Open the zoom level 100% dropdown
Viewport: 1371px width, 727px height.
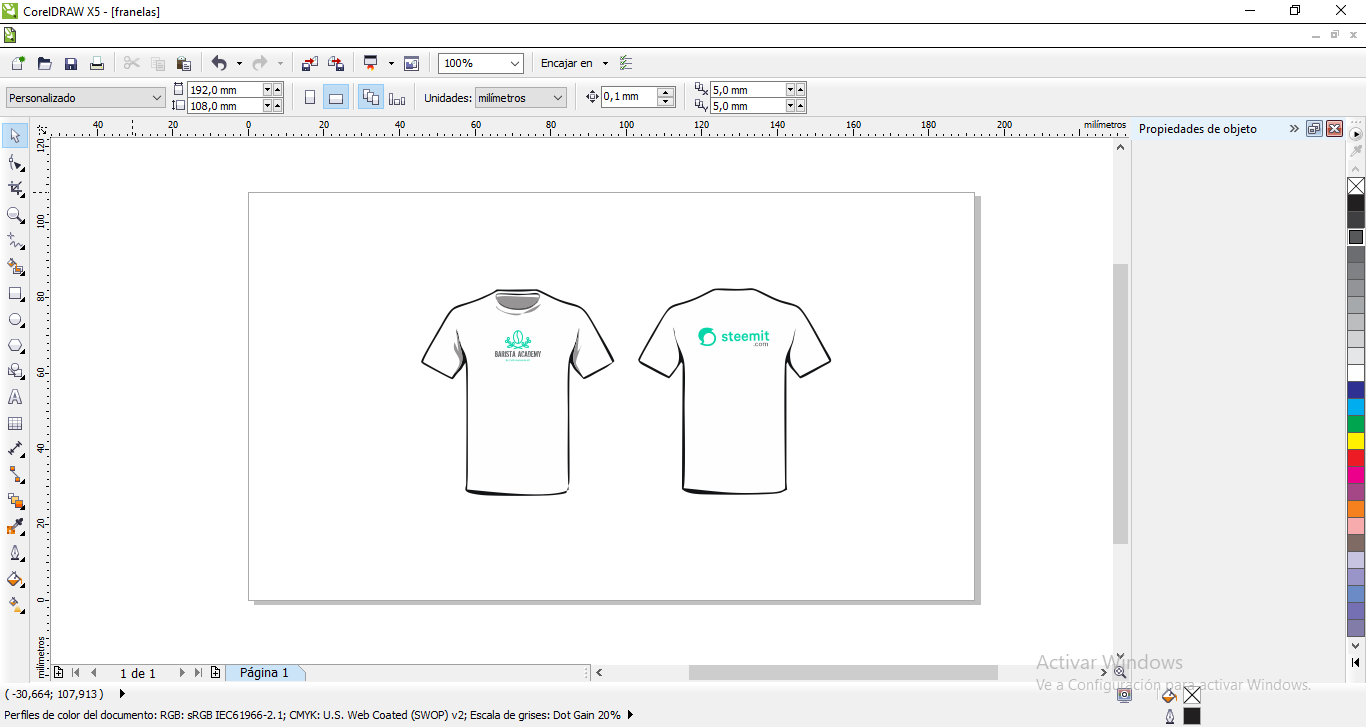tap(480, 63)
